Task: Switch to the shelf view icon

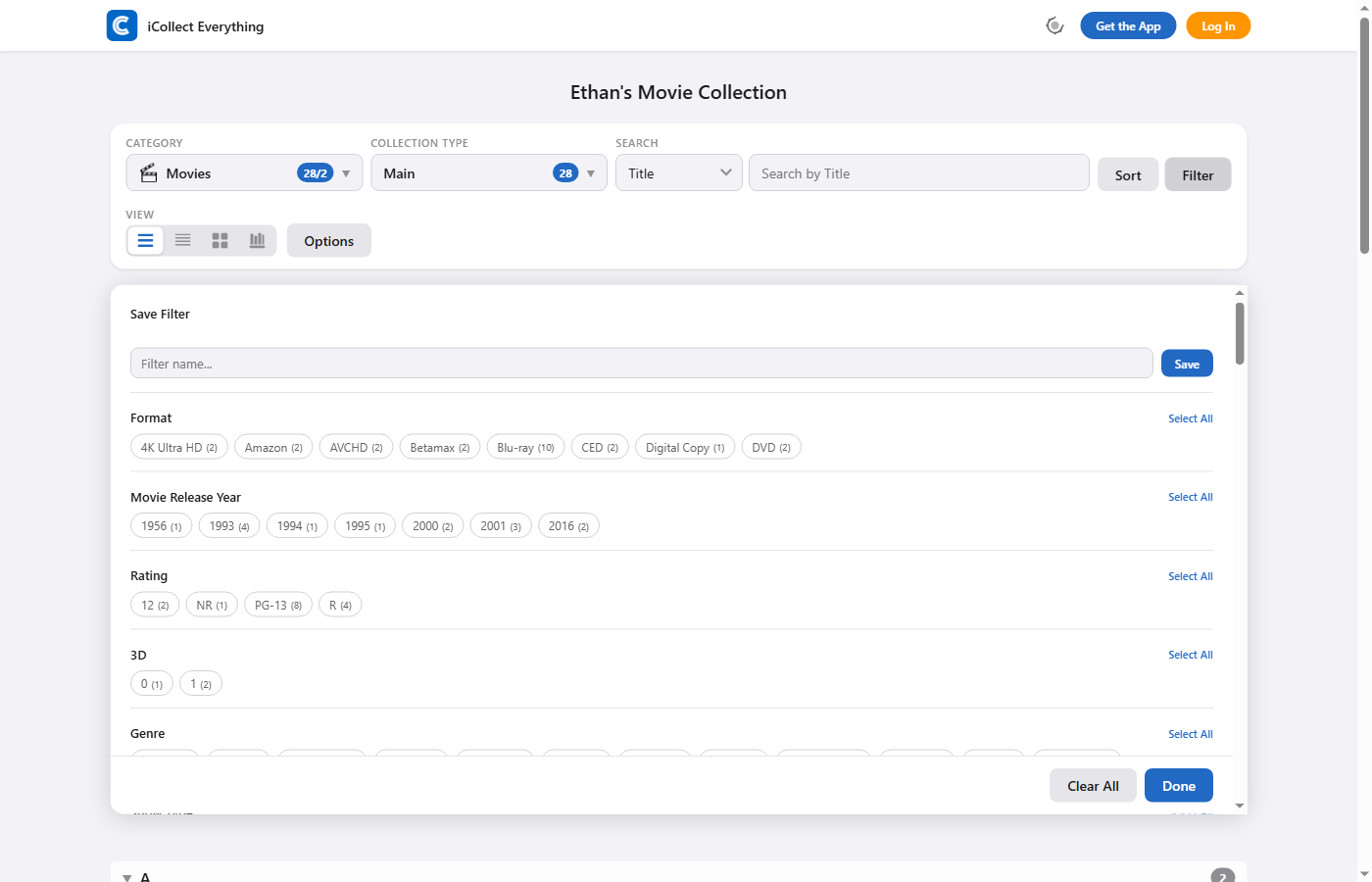Action: coord(257,240)
